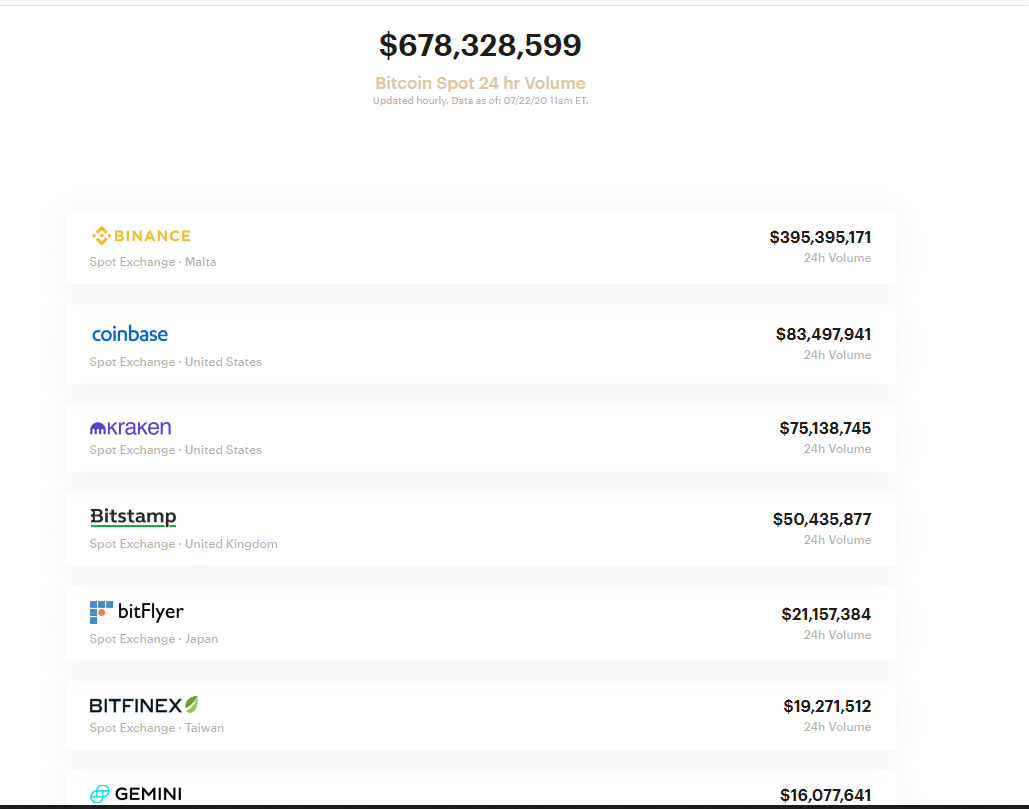Viewport: 1029px width, 809px height.
Task: Open the Coinbase exchange row
Action: pos(480,344)
